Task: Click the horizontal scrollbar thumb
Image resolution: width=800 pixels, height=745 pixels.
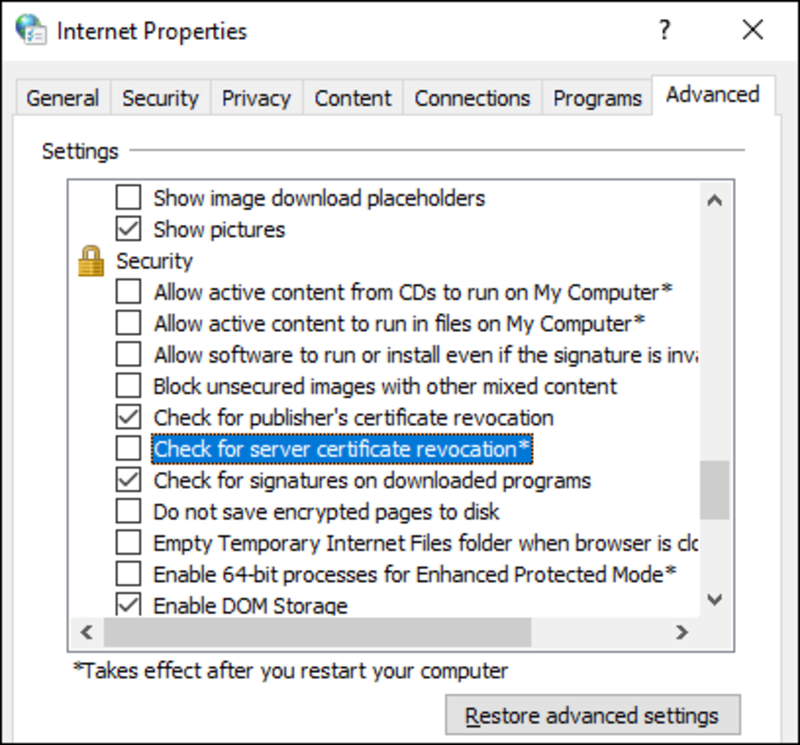Action: point(317,633)
